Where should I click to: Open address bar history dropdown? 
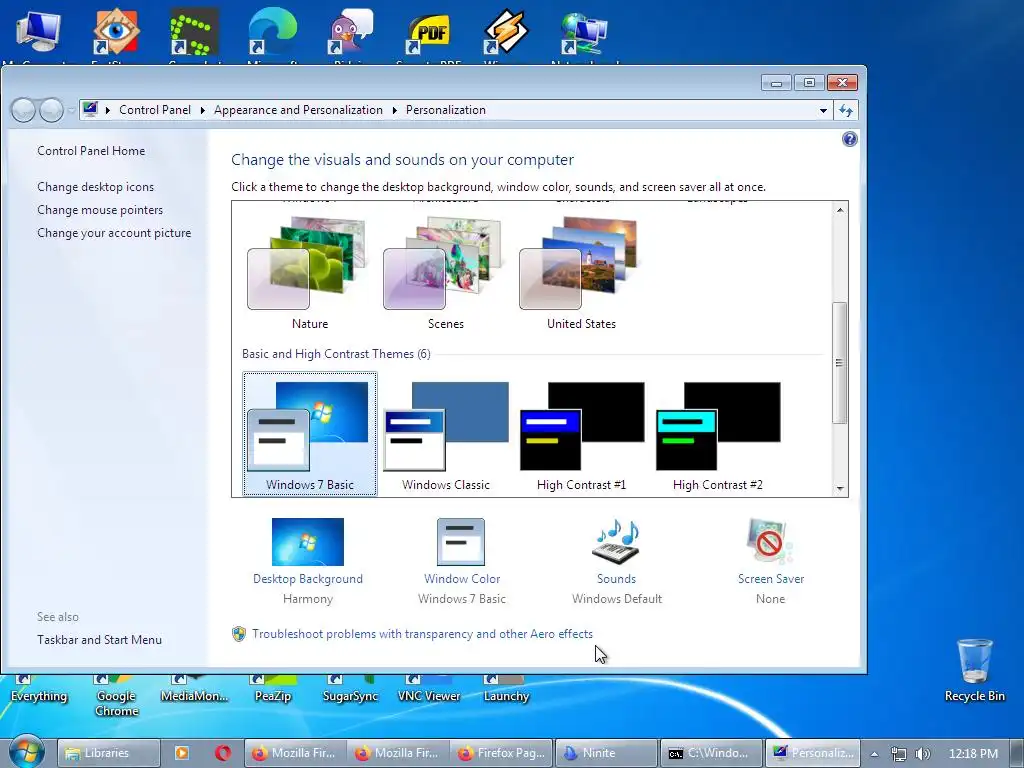point(823,110)
